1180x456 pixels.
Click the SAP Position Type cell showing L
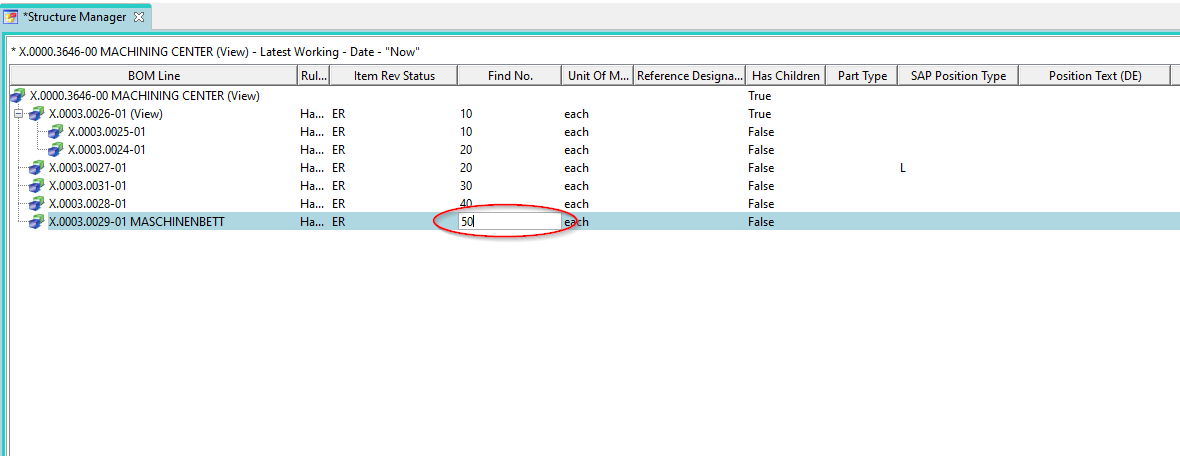(903, 168)
